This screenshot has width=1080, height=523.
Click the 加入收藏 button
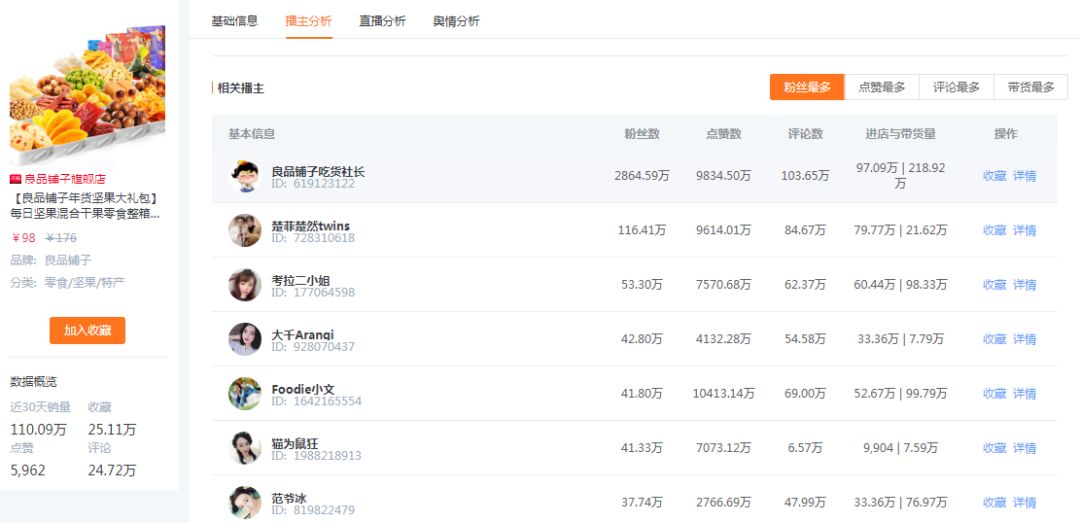[x=87, y=331]
